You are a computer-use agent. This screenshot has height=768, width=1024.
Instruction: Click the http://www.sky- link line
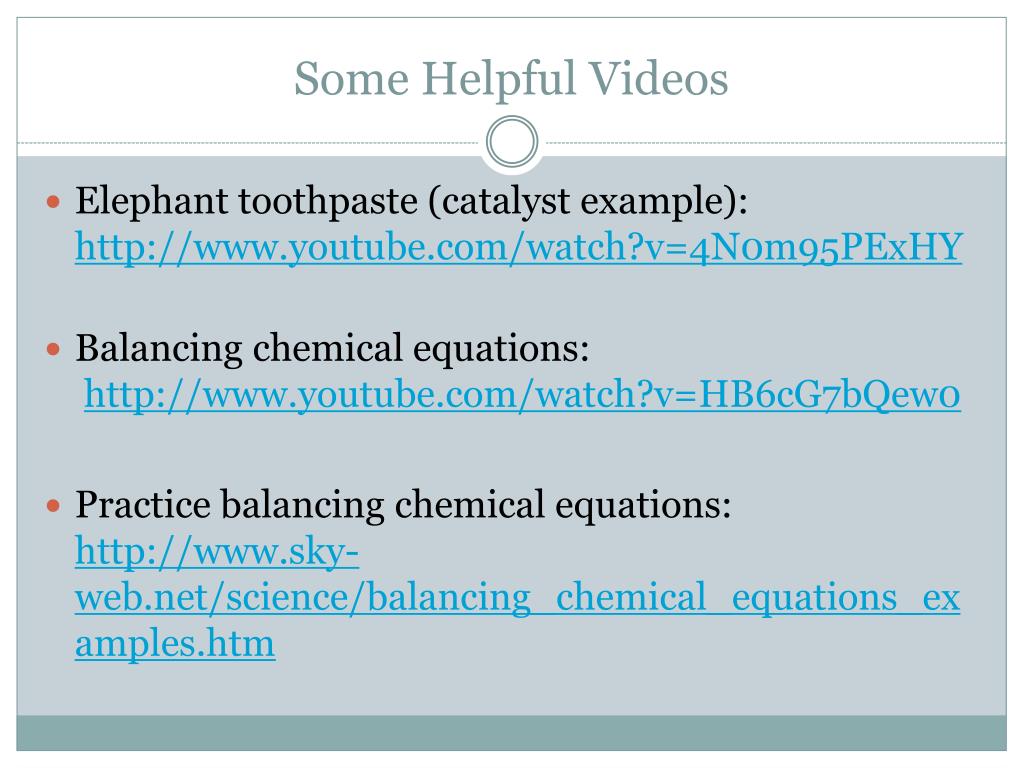point(217,552)
